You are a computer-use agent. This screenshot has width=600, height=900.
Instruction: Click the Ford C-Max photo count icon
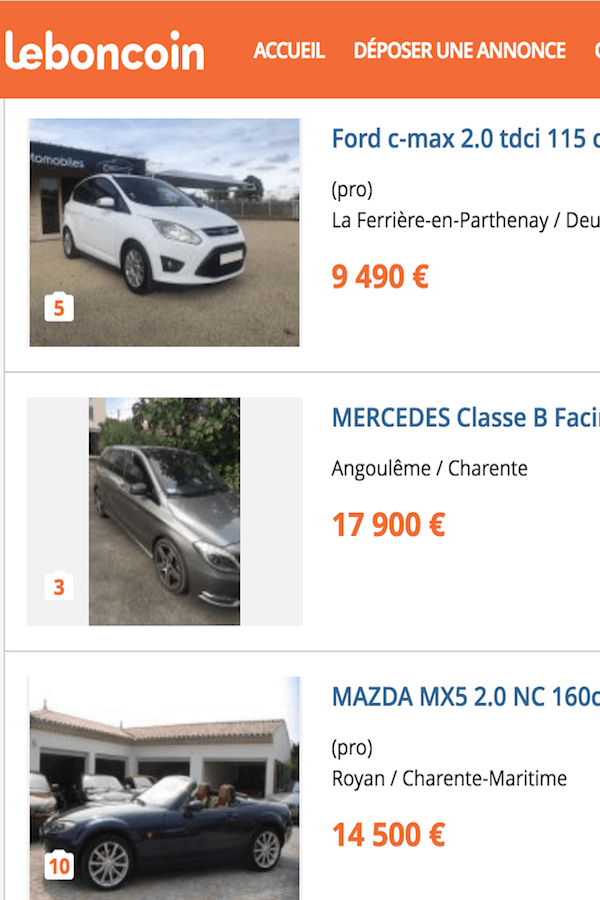[59, 308]
